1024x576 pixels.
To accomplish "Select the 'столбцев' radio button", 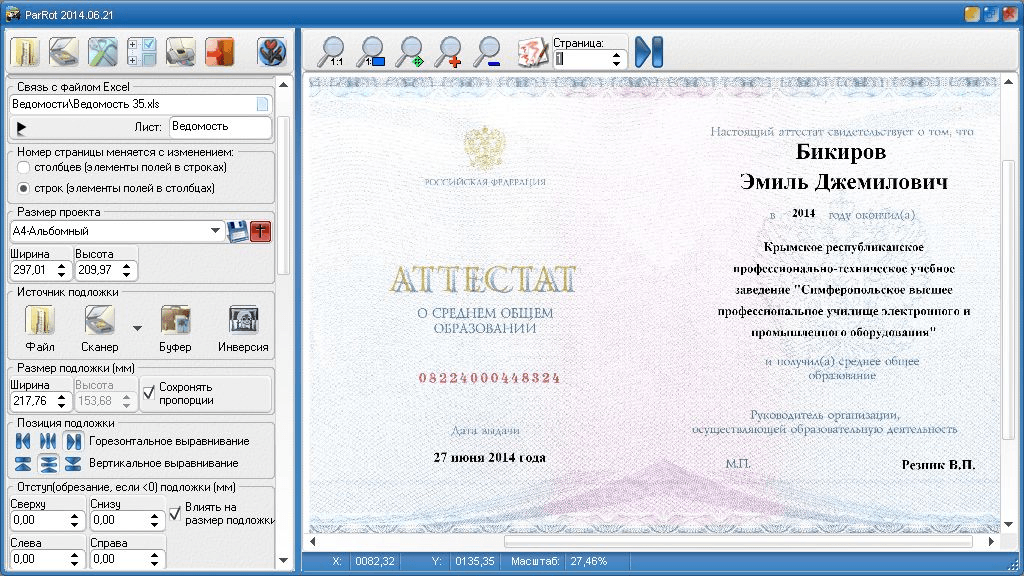I will click(x=24, y=167).
